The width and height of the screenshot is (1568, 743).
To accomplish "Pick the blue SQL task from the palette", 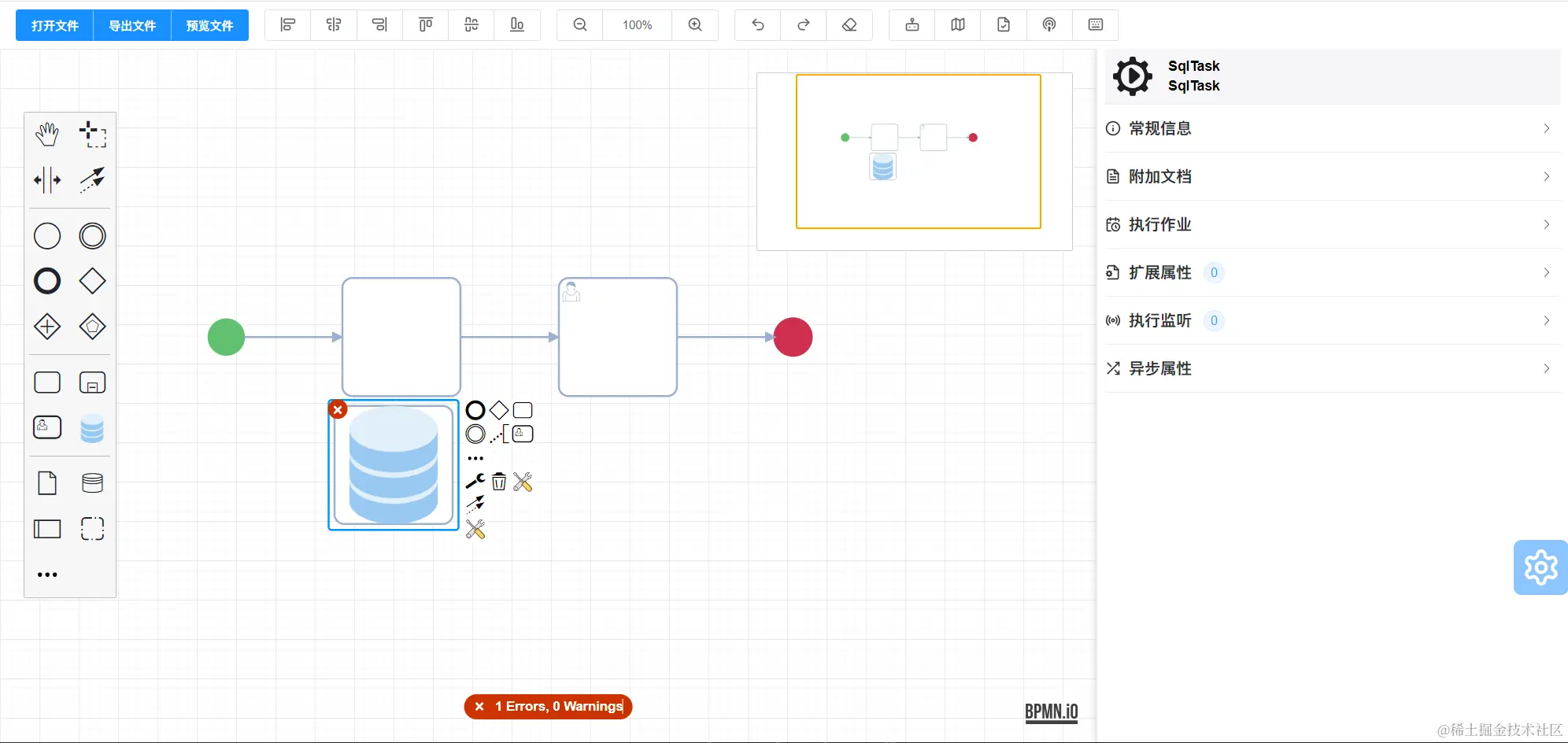I will point(93,428).
